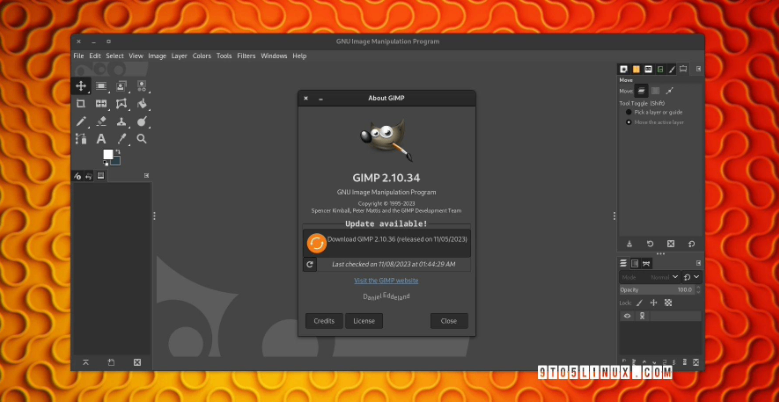Select the Foreground Select tool
Viewport: 779px width, 402px height.
121,86
